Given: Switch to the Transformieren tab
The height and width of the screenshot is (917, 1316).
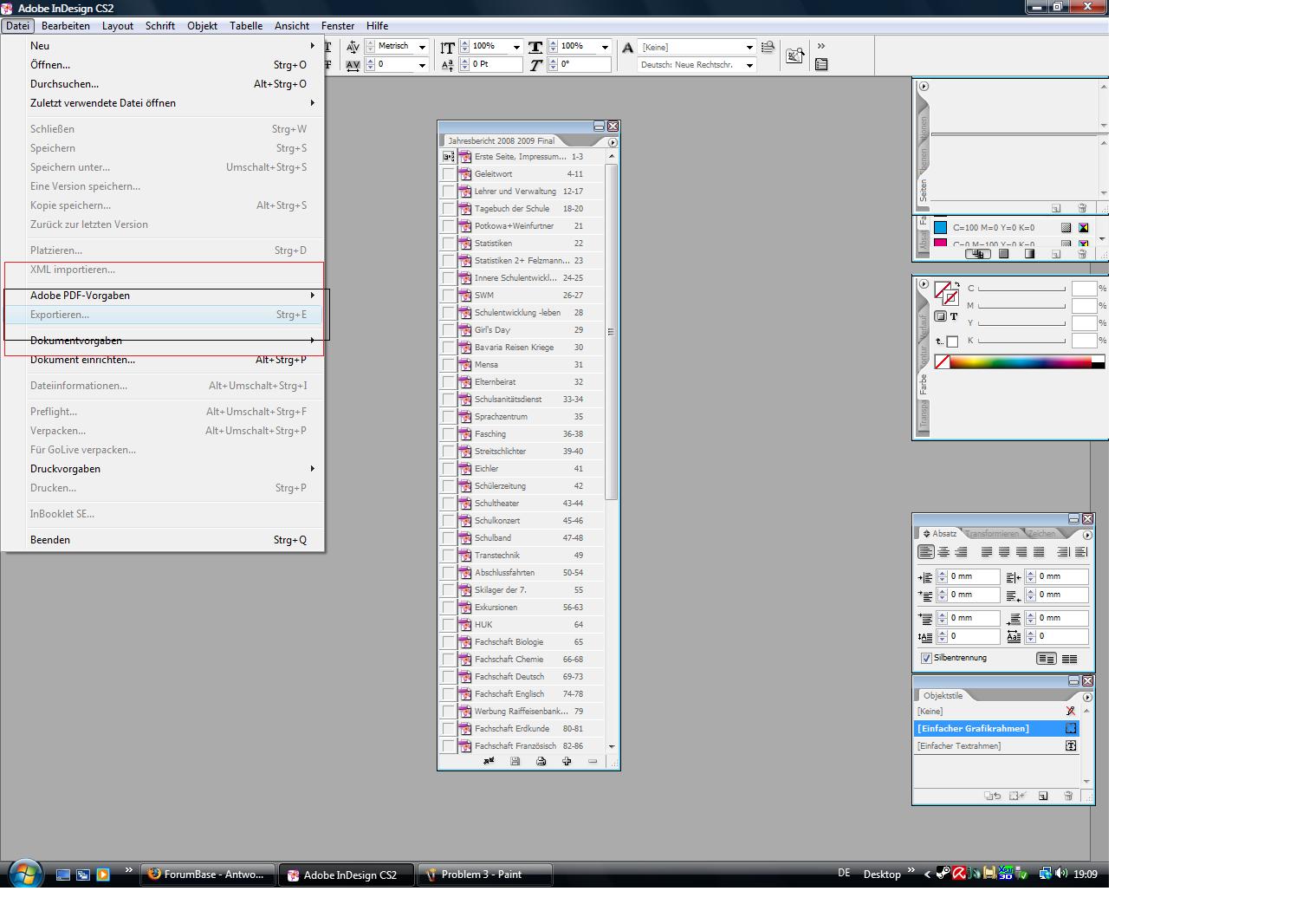Looking at the screenshot, I should point(992,534).
